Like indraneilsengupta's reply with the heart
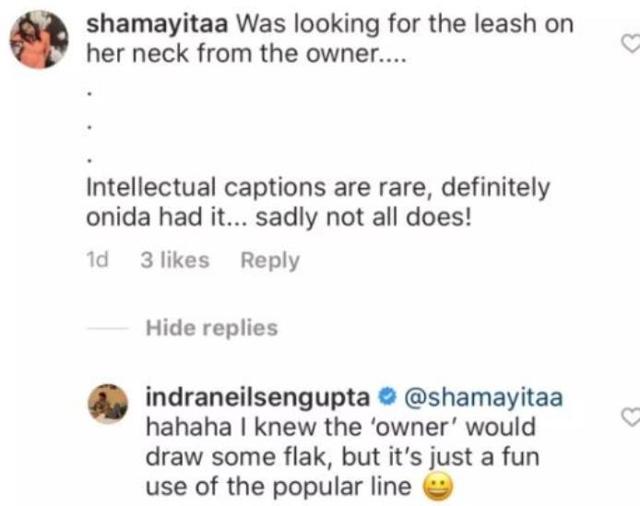 tap(629, 416)
